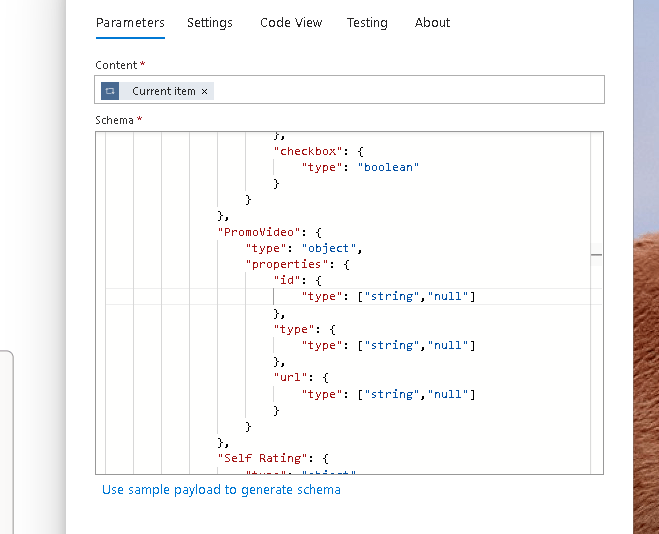Click Use sample payload to generate schema
659x534 pixels.
(221, 489)
